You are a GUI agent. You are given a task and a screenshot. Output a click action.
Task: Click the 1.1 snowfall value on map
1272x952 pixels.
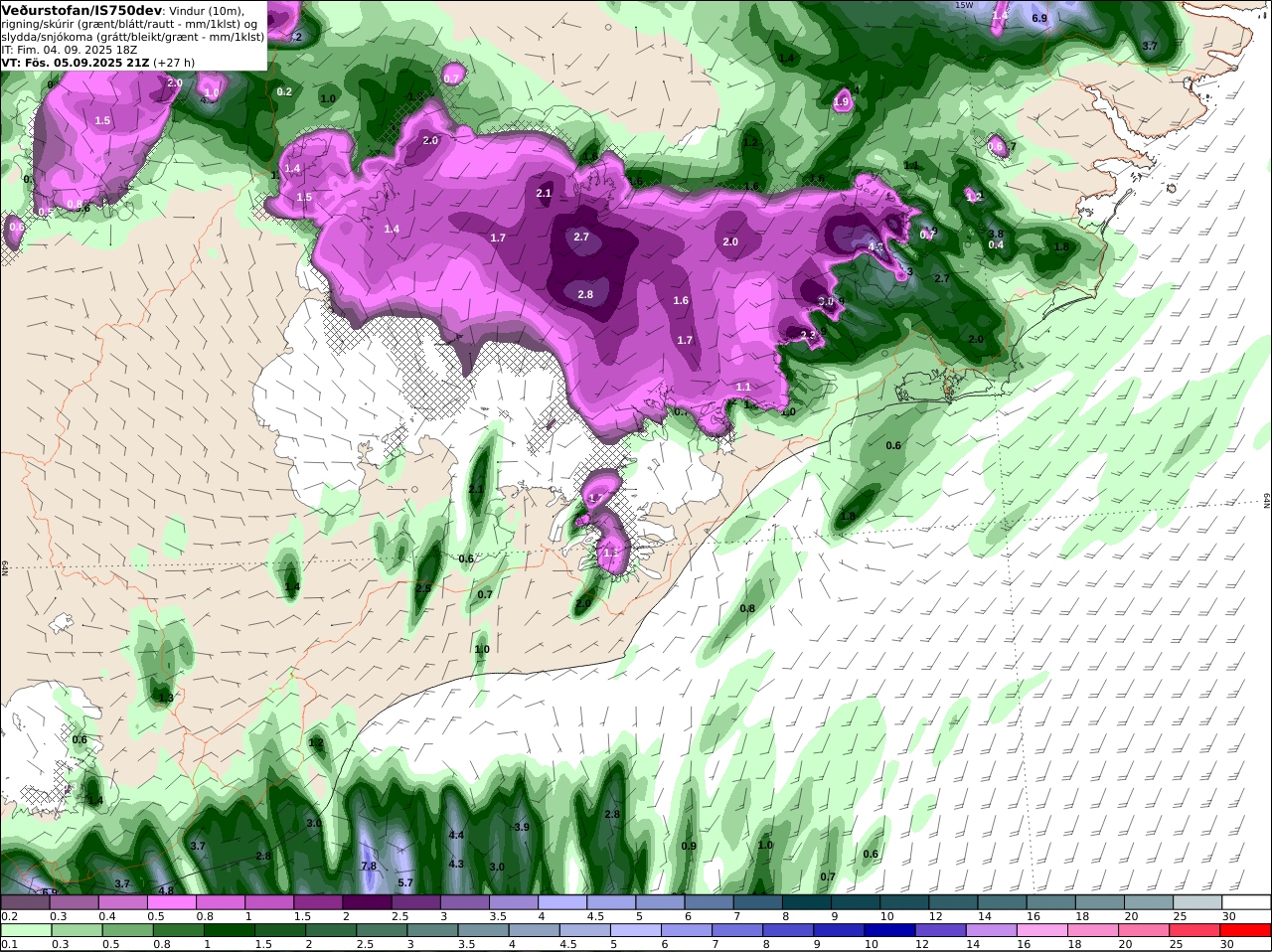point(743,388)
